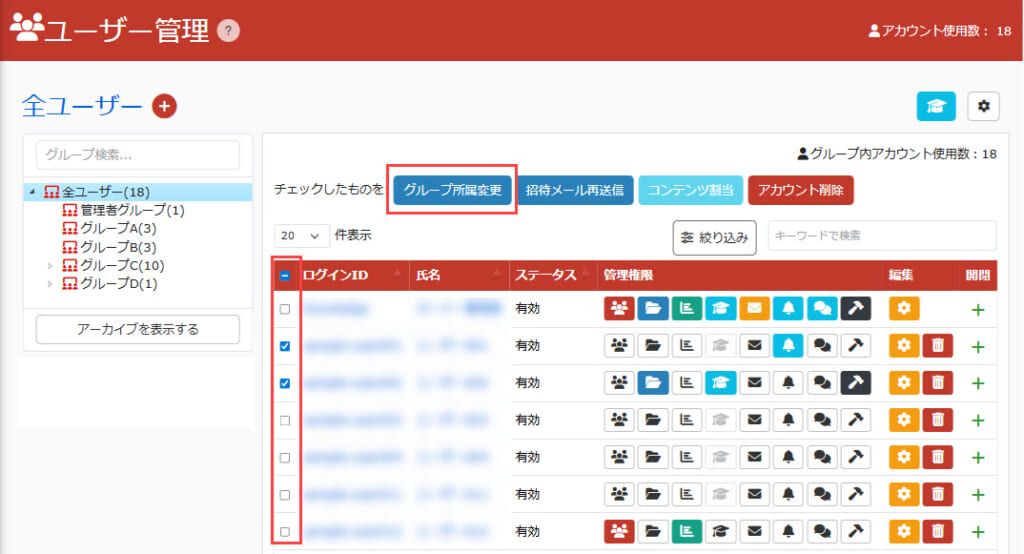Click the cyan graduation cap button top right
1024x554 pixels.
point(936,105)
